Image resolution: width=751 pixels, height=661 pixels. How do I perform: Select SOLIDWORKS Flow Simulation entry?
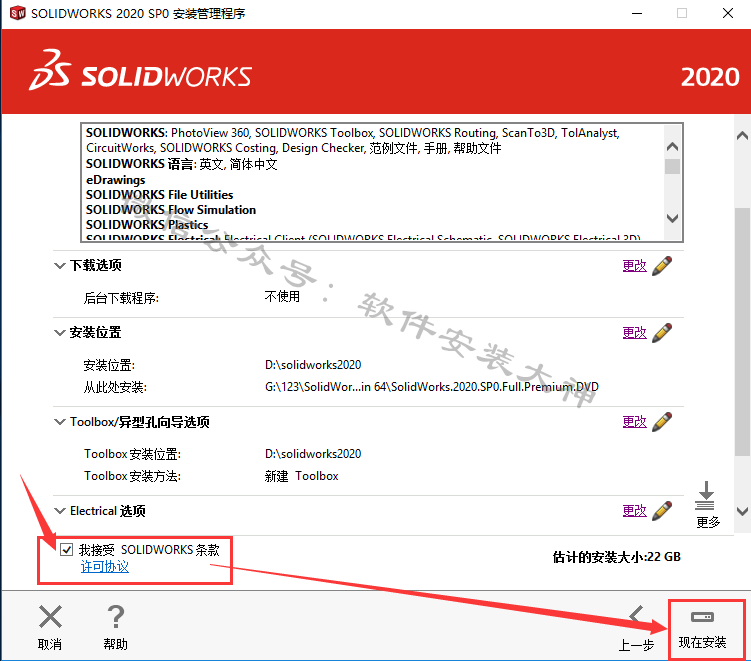click(171, 210)
